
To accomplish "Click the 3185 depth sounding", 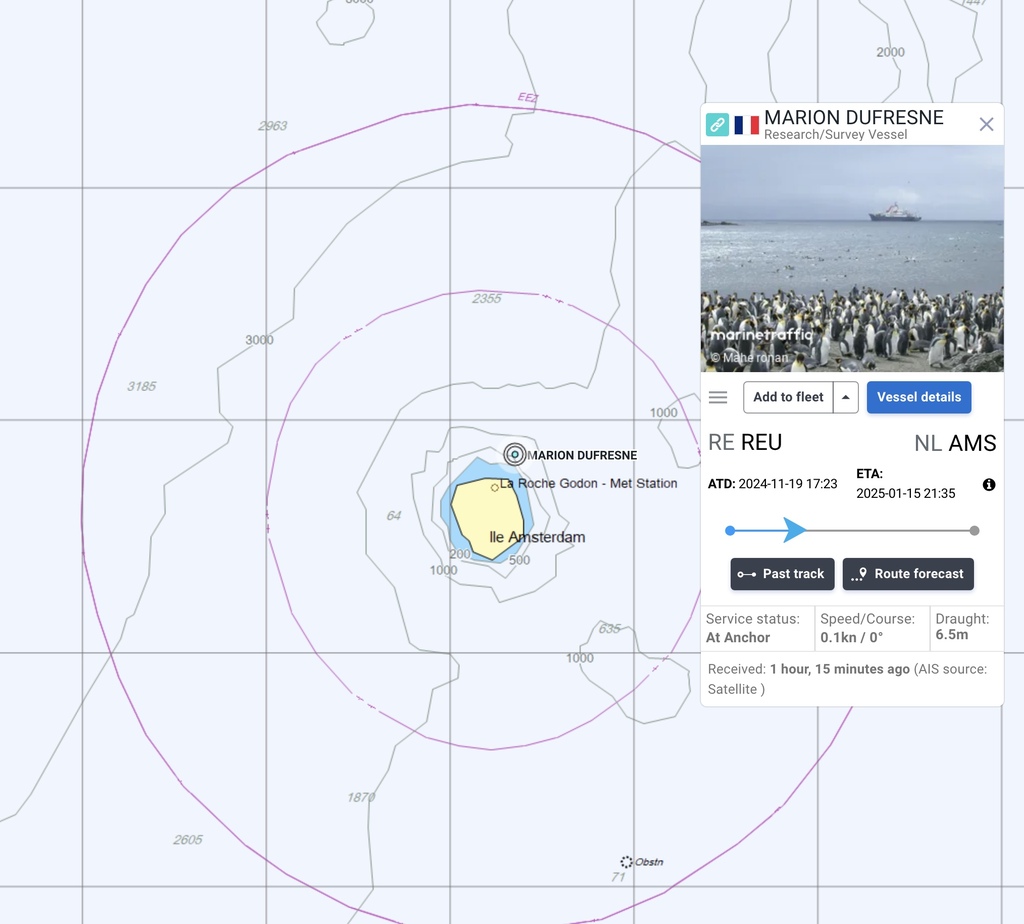I will [142, 386].
